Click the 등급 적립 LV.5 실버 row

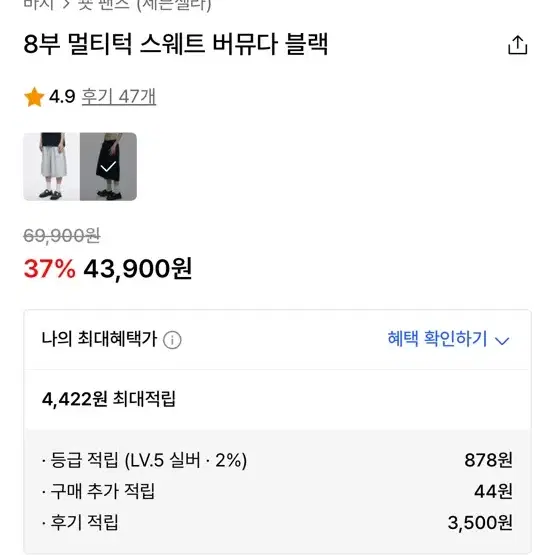(x=278, y=460)
